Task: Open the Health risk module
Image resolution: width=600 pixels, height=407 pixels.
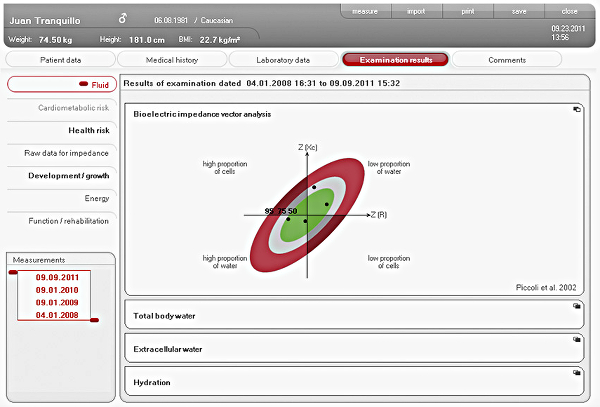Action: 62,130
